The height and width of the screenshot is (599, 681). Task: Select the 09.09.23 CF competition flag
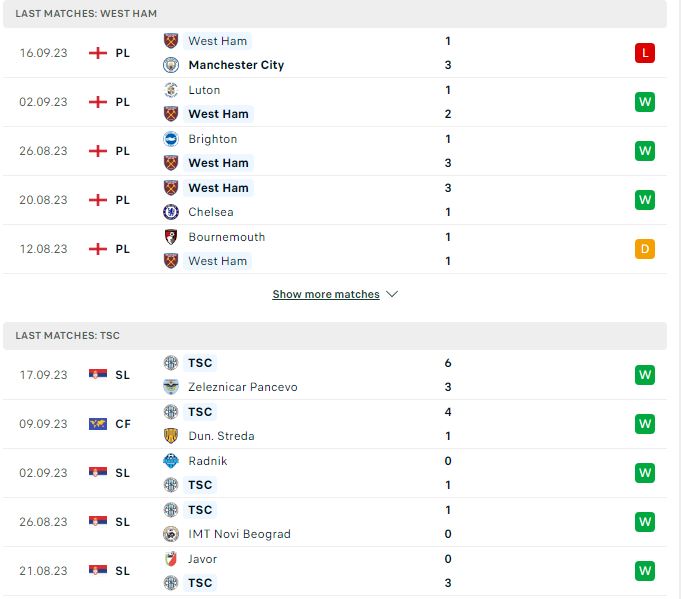coord(98,424)
